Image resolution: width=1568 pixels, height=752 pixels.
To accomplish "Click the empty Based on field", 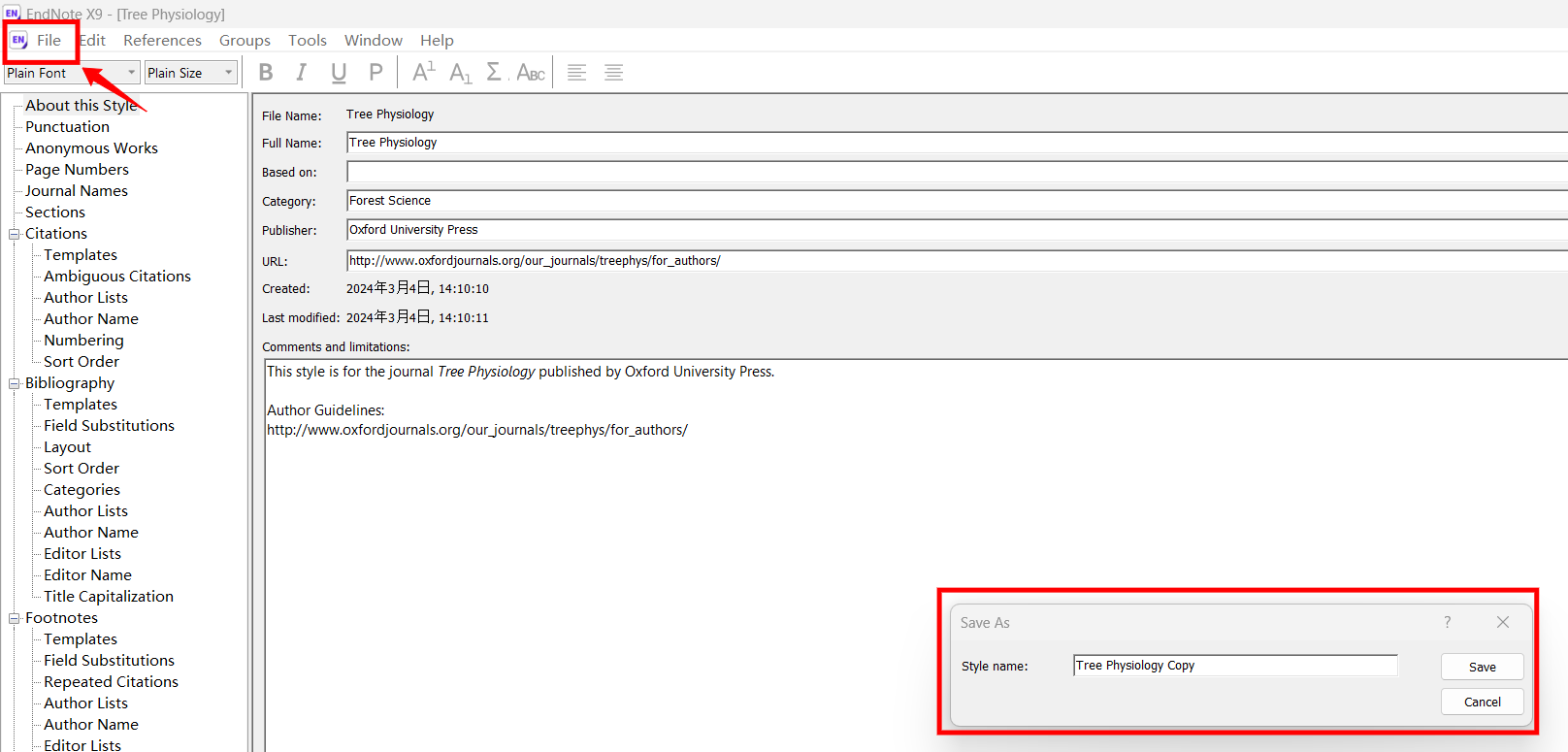I will 957,172.
